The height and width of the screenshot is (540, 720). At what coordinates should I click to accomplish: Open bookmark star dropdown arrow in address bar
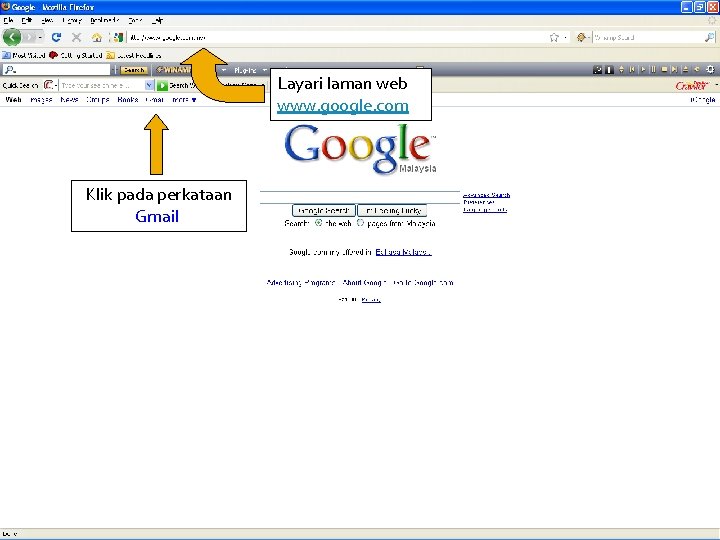coord(565,37)
